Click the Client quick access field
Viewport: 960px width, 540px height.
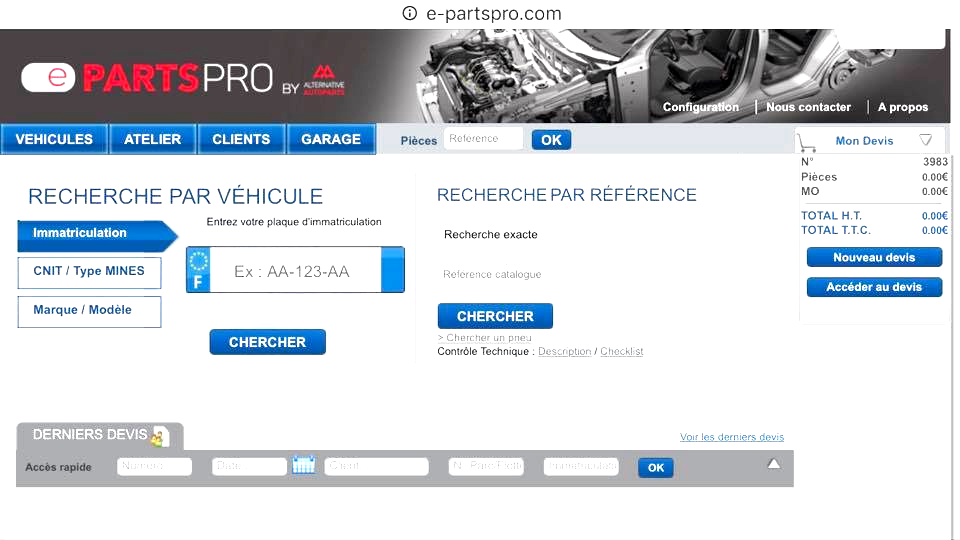tap(377, 466)
